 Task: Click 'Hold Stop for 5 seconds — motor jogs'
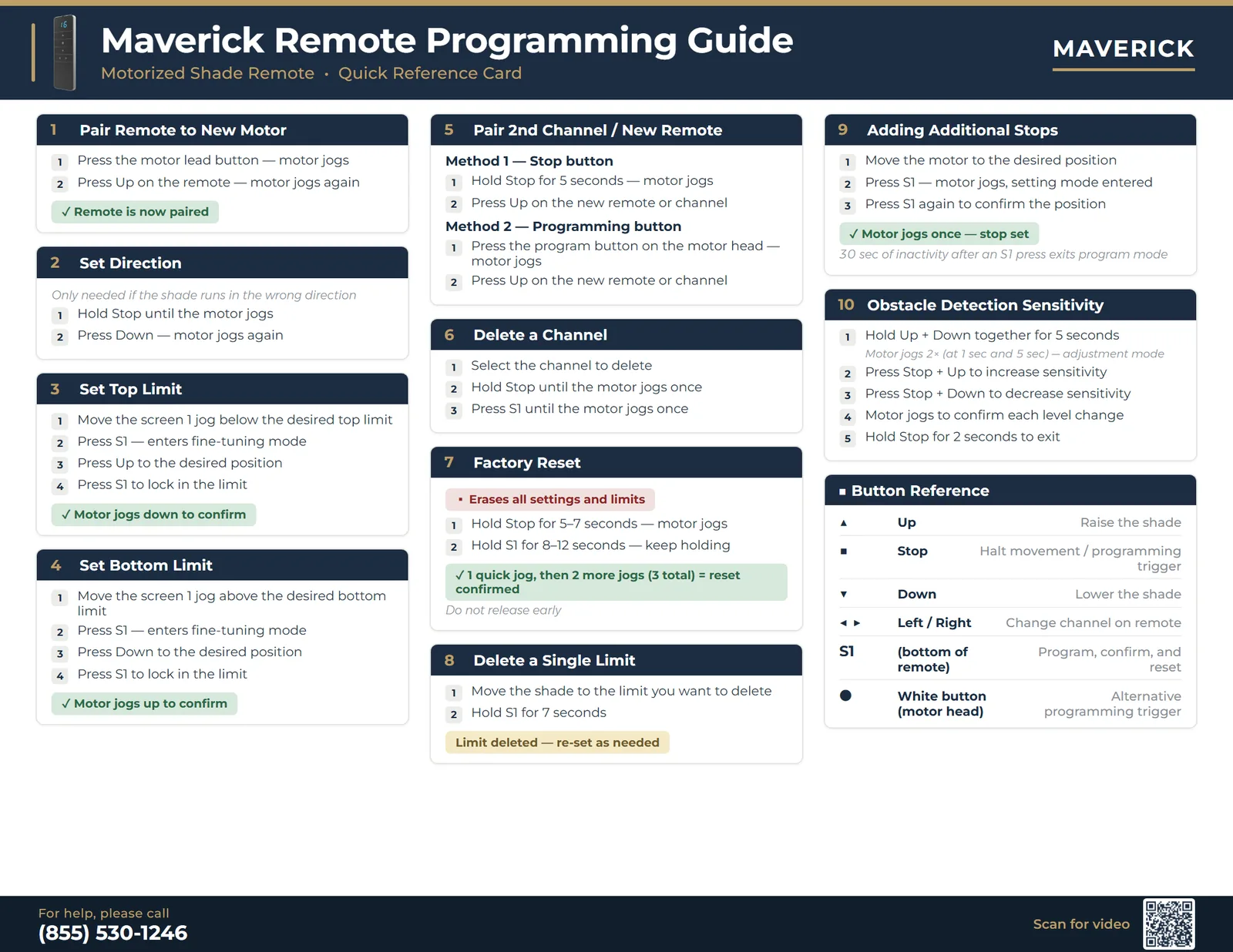click(x=592, y=180)
